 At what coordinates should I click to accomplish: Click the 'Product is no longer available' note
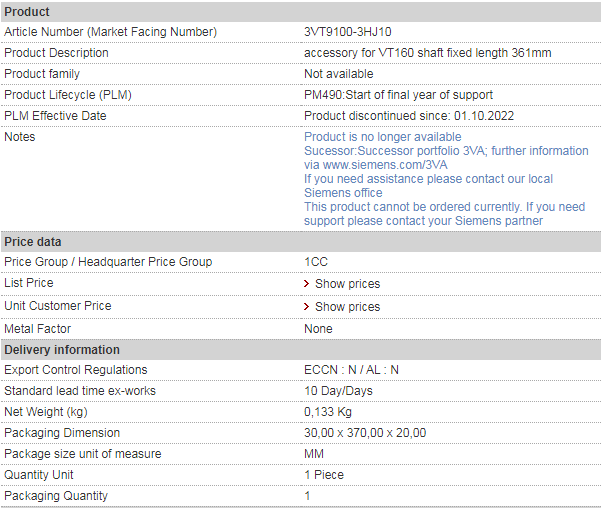tap(383, 137)
